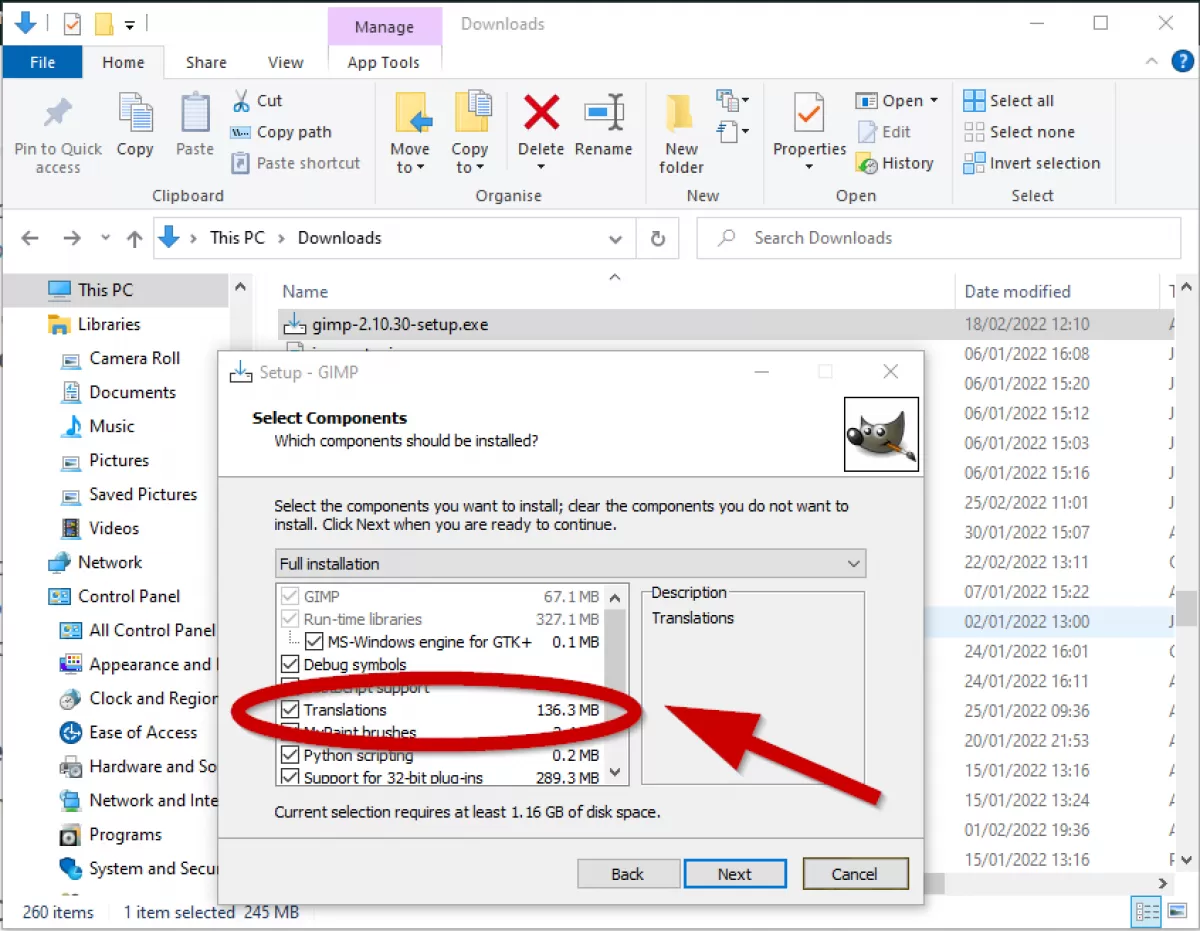Switch to the Home tab
1200x931 pixels.
tap(123, 62)
